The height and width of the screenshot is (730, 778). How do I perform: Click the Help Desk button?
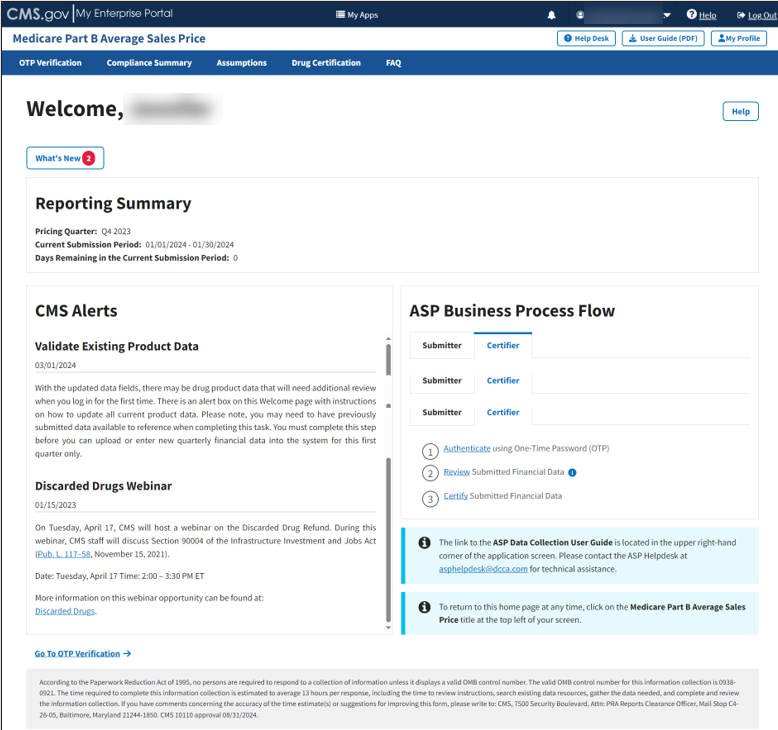point(586,38)
